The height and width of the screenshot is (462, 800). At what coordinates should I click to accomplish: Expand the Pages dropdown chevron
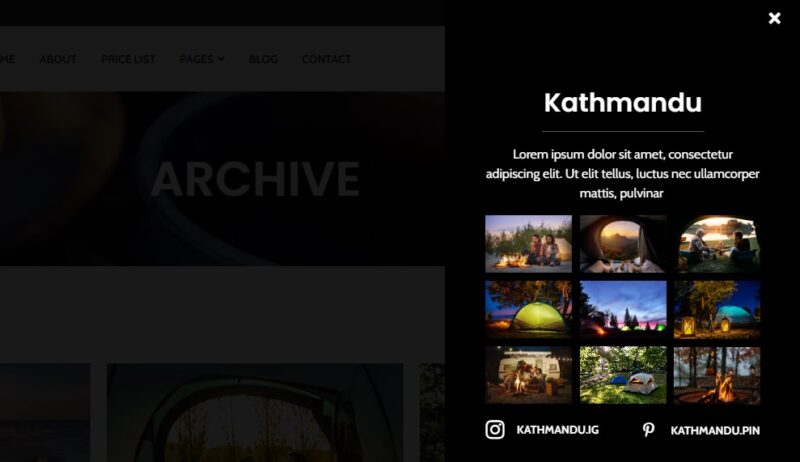tap(221, 59)
